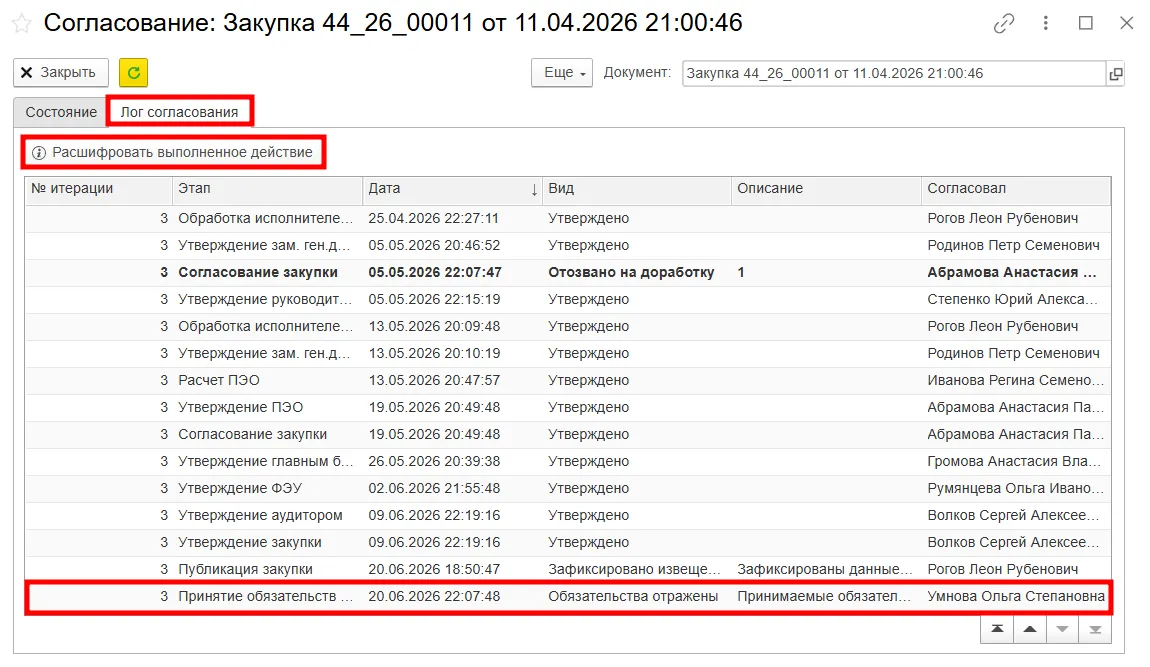Sort by the Этап column header
Viewport: 1150px width, 667px height.
pyautogui.click(x=267, y=189)
